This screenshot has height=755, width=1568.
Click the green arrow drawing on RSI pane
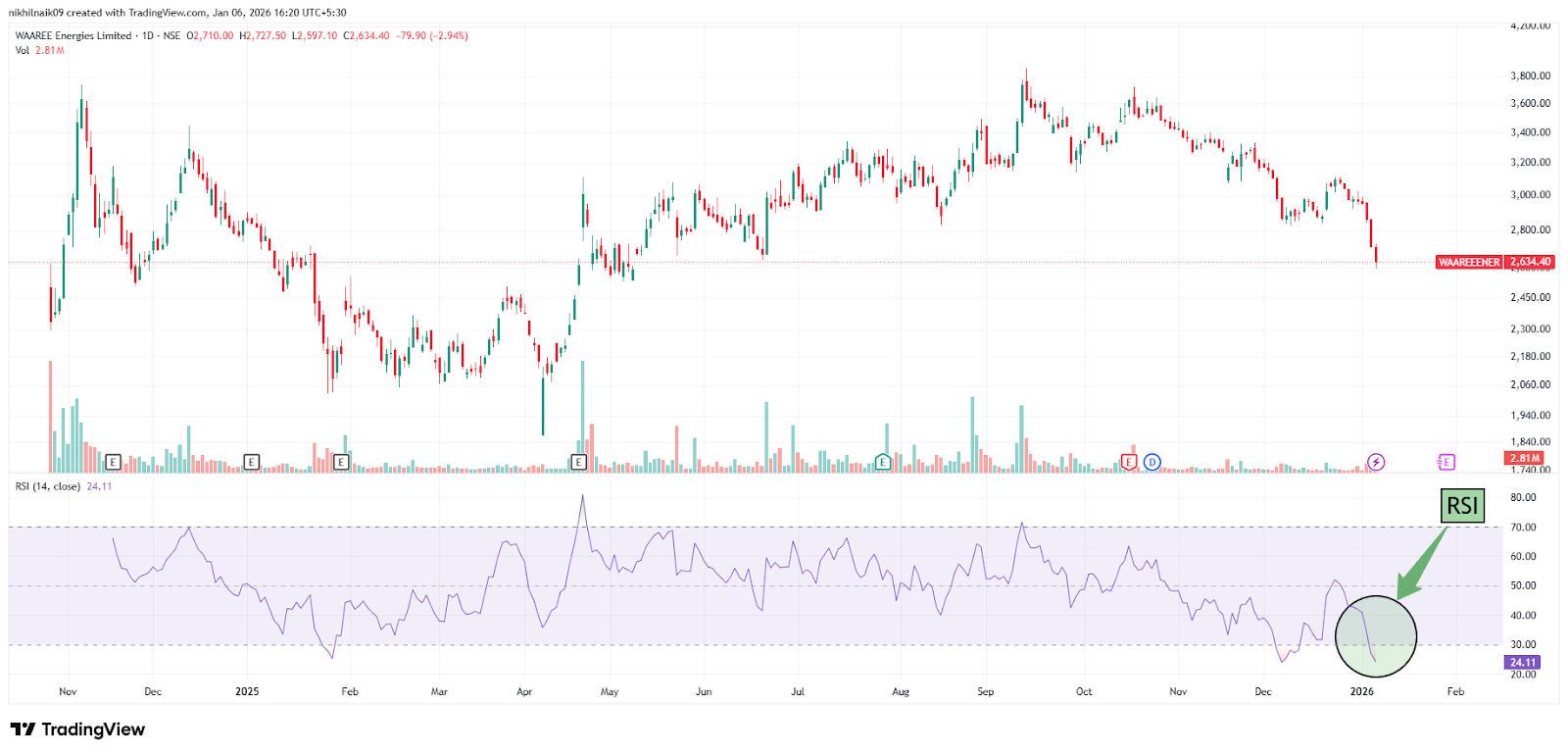point(1421,565)
